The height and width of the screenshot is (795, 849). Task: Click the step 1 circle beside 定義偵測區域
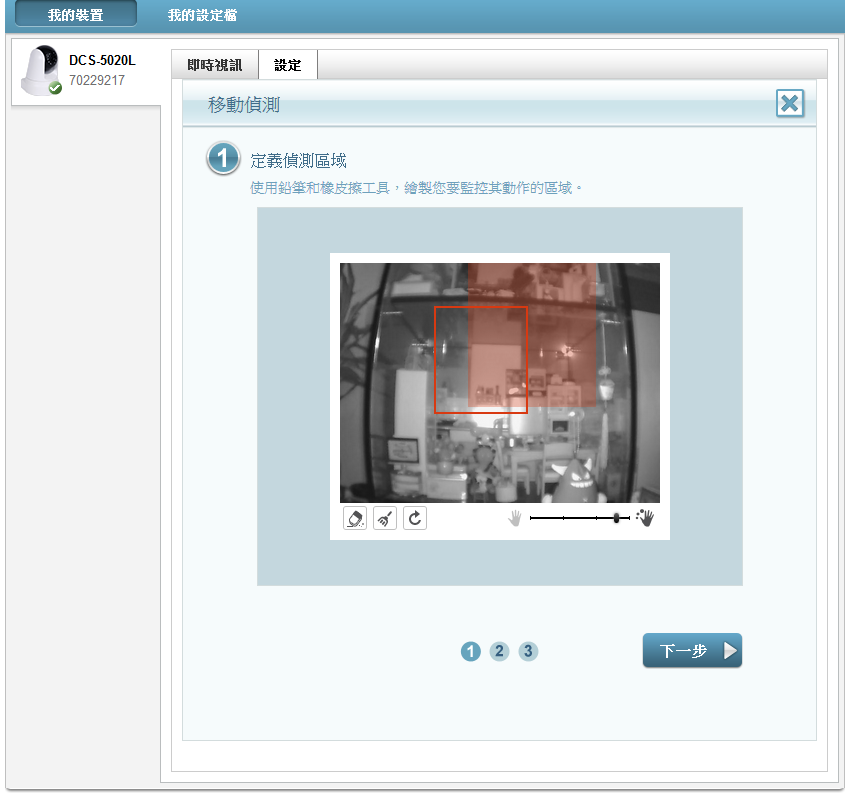[223, 160]
